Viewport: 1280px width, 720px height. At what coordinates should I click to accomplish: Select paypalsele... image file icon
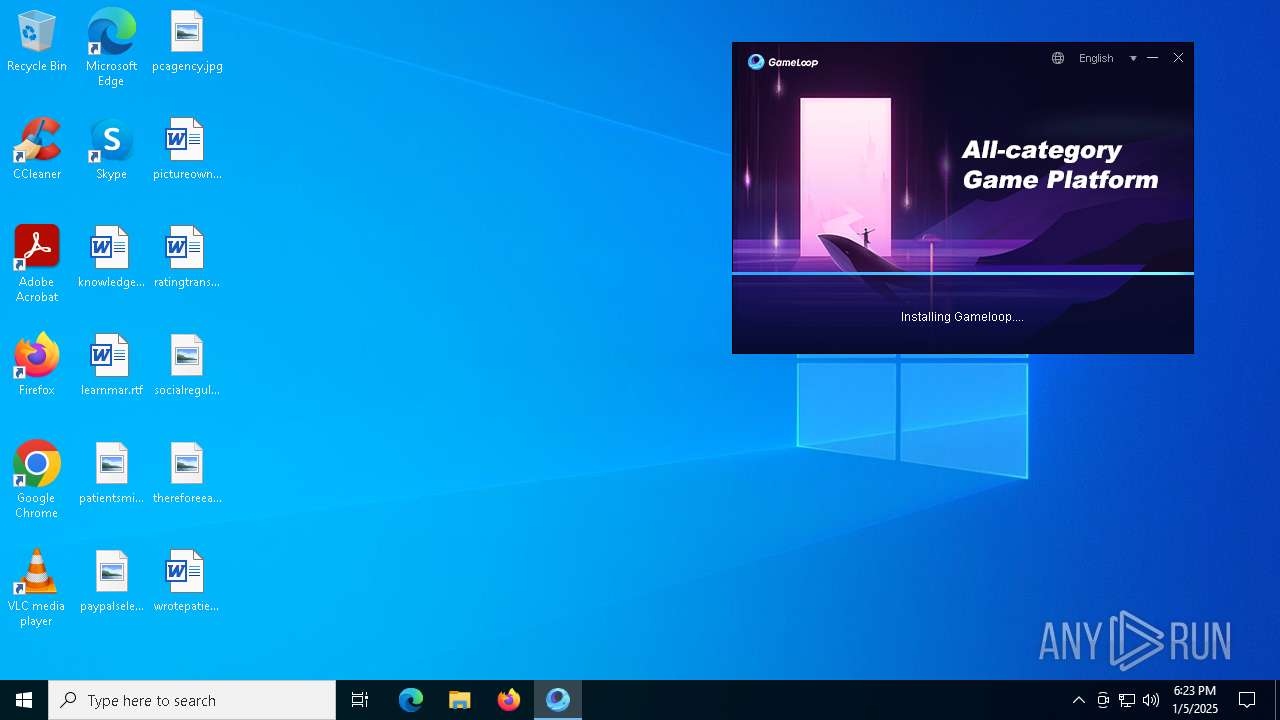point(111,582)
